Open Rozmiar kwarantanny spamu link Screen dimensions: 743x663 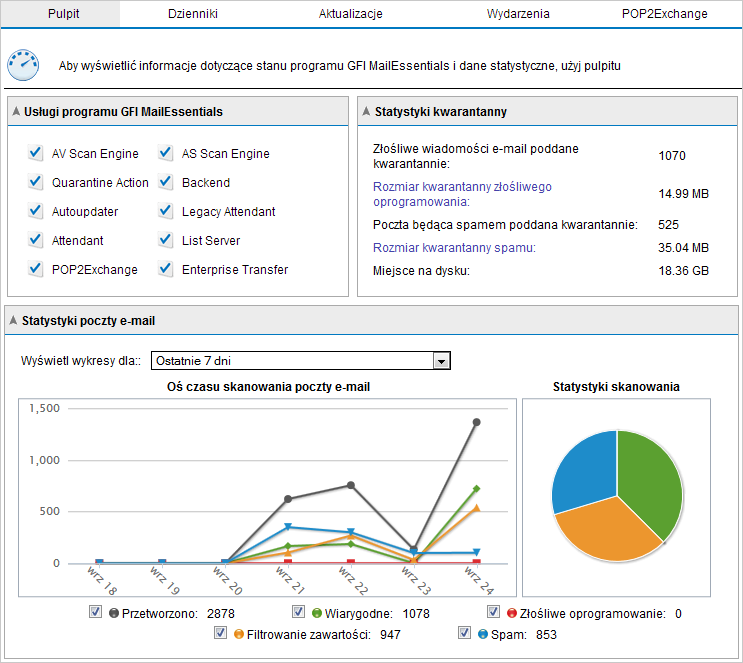(454, 248)
